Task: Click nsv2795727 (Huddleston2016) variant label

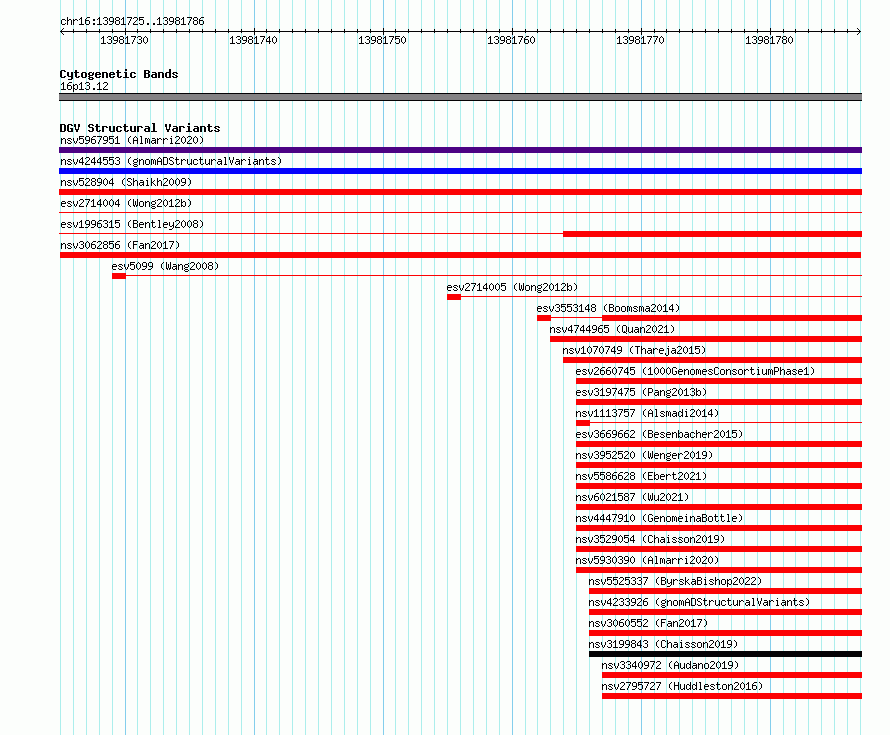Action: (682, 686)
